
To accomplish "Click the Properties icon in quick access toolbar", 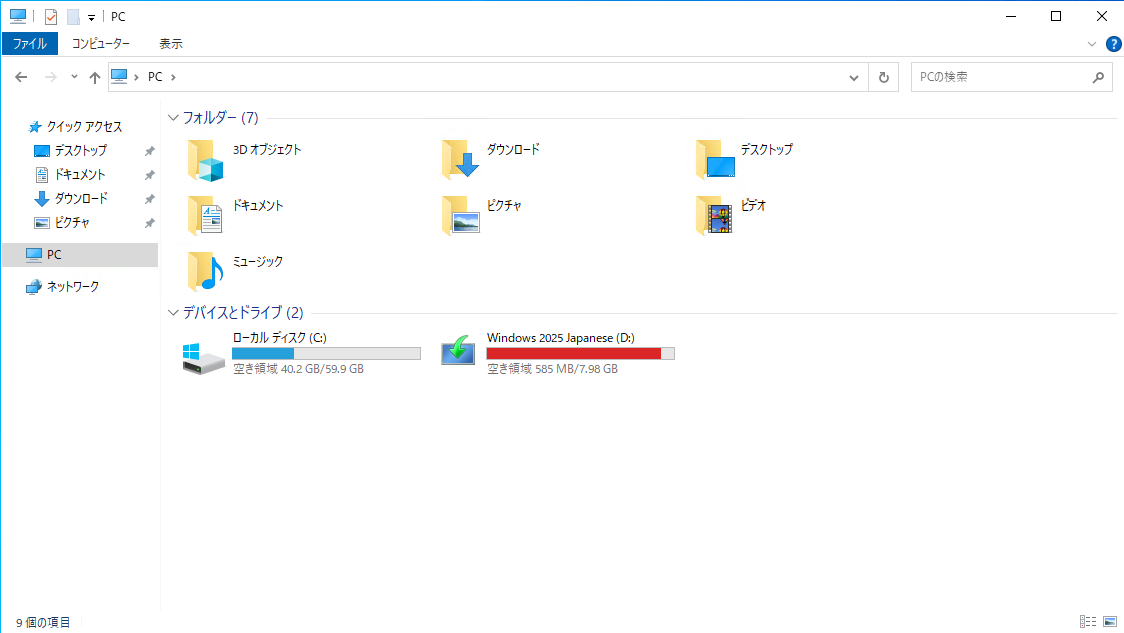I will coord(51,16).
